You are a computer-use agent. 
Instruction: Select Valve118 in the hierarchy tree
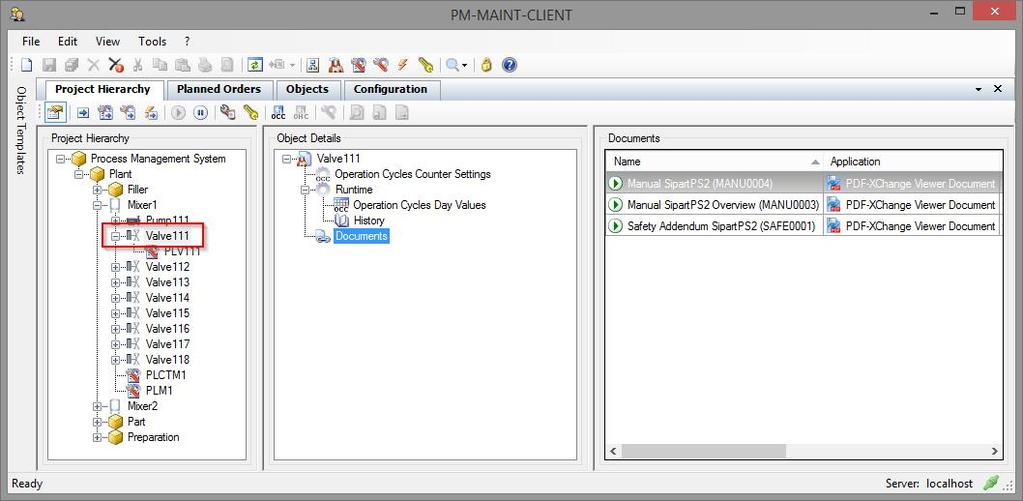pyautogui.click(x=168, y=359)
